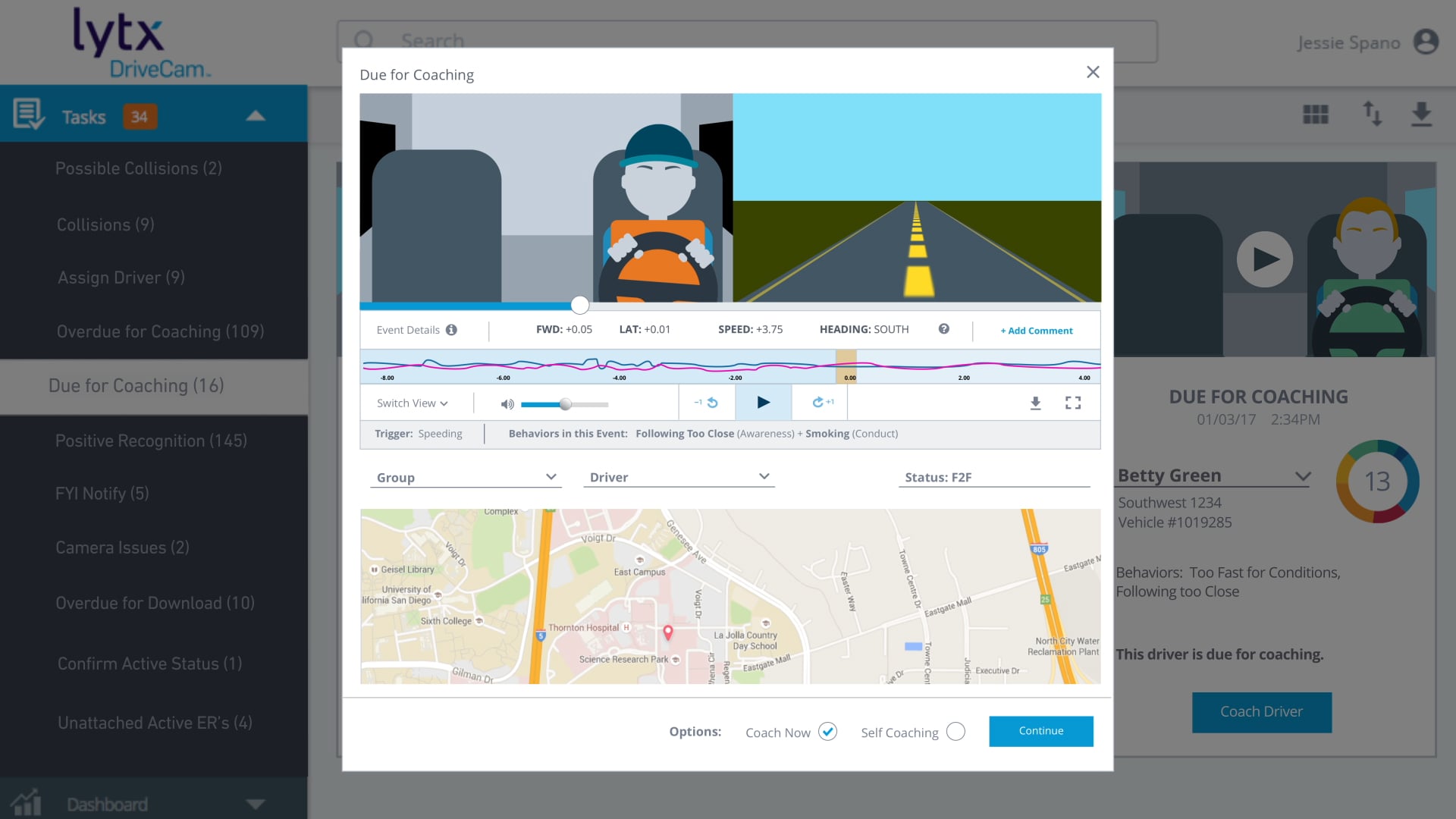Image resolution: width=1456 pixels, height=819 pixels.
Task: Click the Continue button
Action: [x=1040, y=731]
